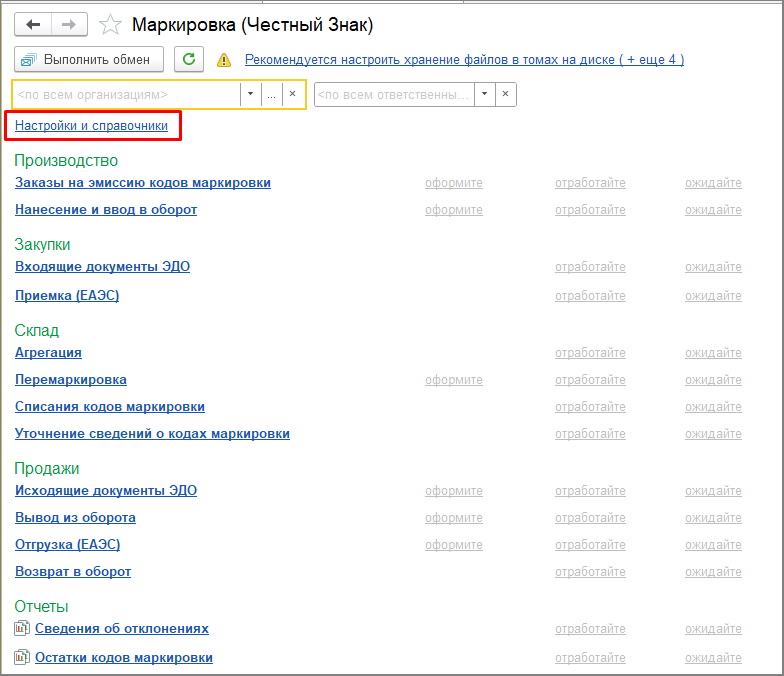Click ожидайте for Возврат в оборот
This screenshot has height=676, width=784.
click(x=714, y=572)
